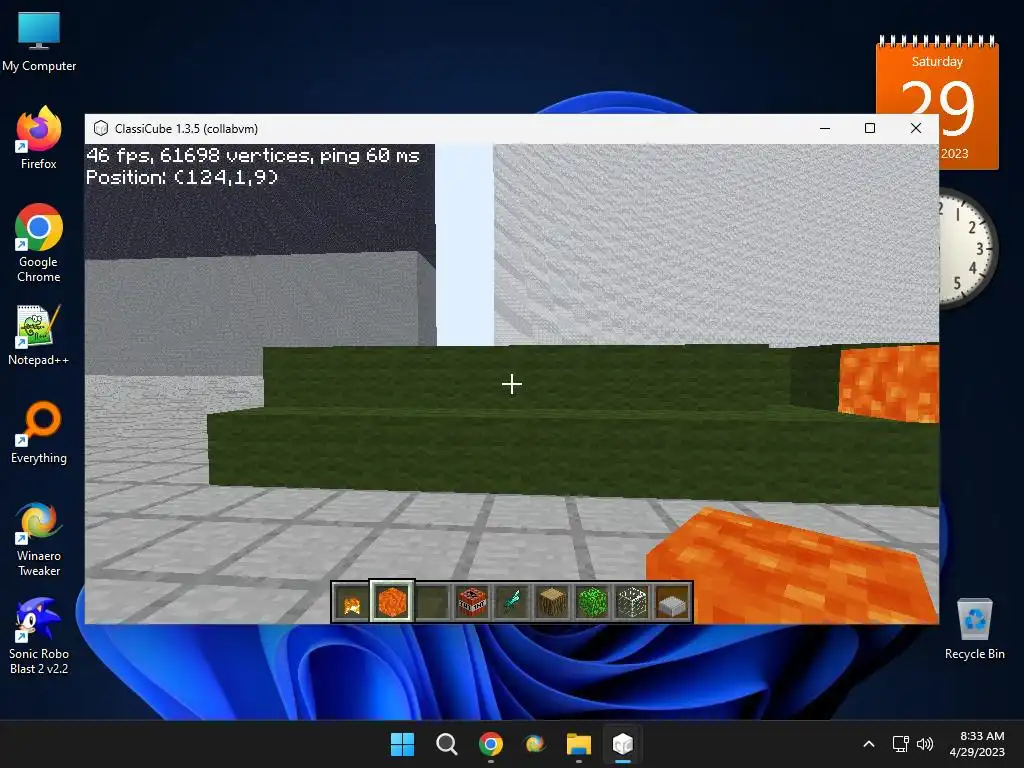Expand the hidden system tray icons chevron
Image resolution: width=1024 pixels, height=768 pixels.
[869, 744]
